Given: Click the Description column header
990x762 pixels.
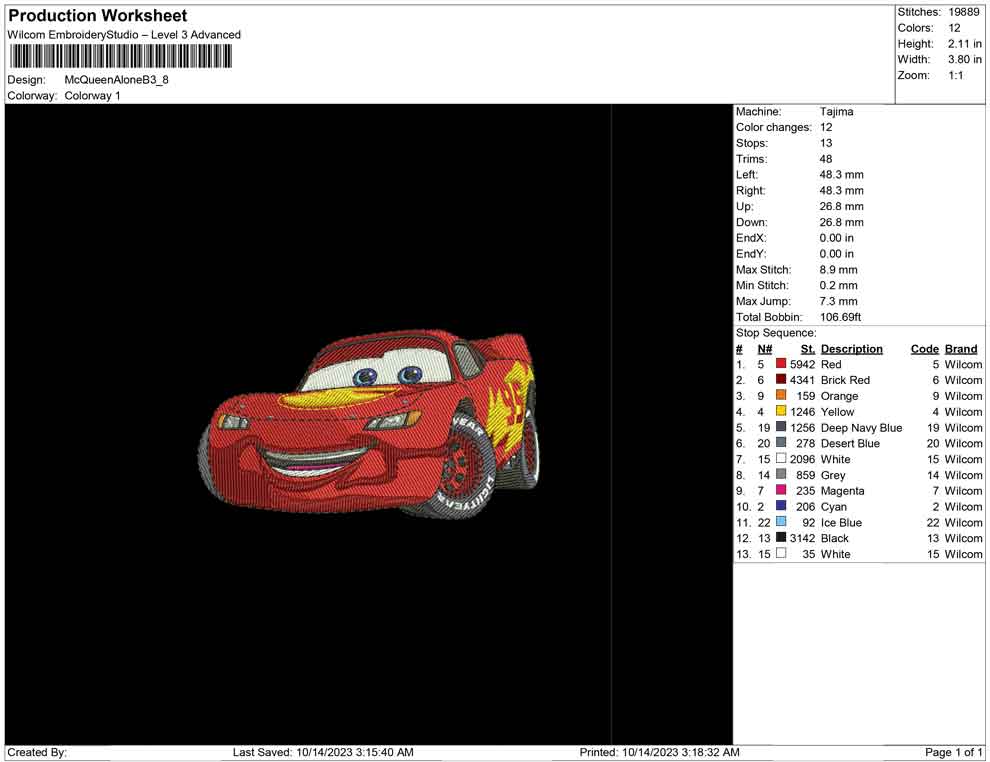Looking at the screenshot, I should pyautogui.click(x=851, y=349).
